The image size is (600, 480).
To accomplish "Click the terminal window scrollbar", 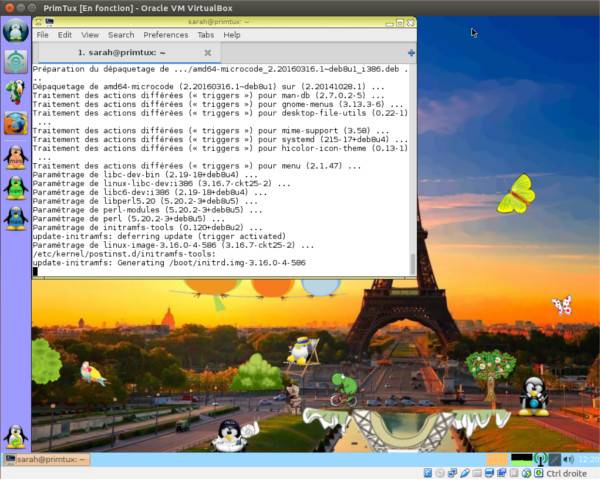I will point(412,264).
